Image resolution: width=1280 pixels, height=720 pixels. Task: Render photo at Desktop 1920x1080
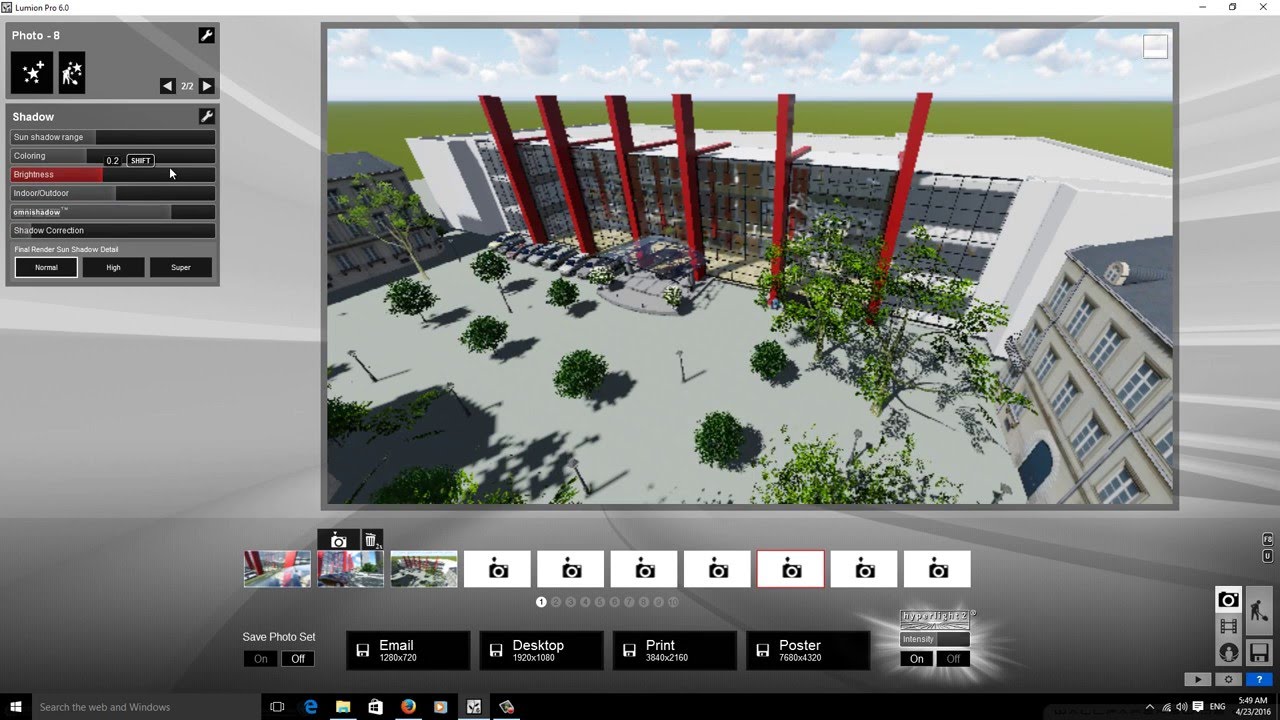541,650
